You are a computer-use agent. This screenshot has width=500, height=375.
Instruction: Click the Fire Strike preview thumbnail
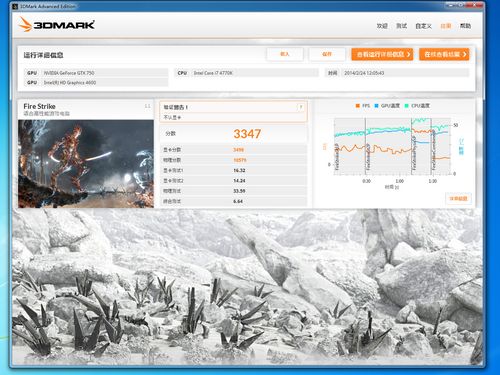point(86,164)
